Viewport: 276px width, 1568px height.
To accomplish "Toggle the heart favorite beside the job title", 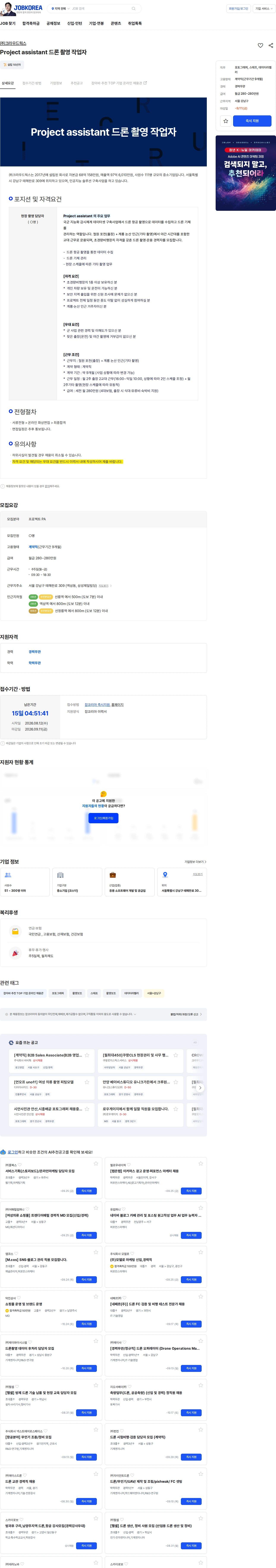I will [260, 46].
